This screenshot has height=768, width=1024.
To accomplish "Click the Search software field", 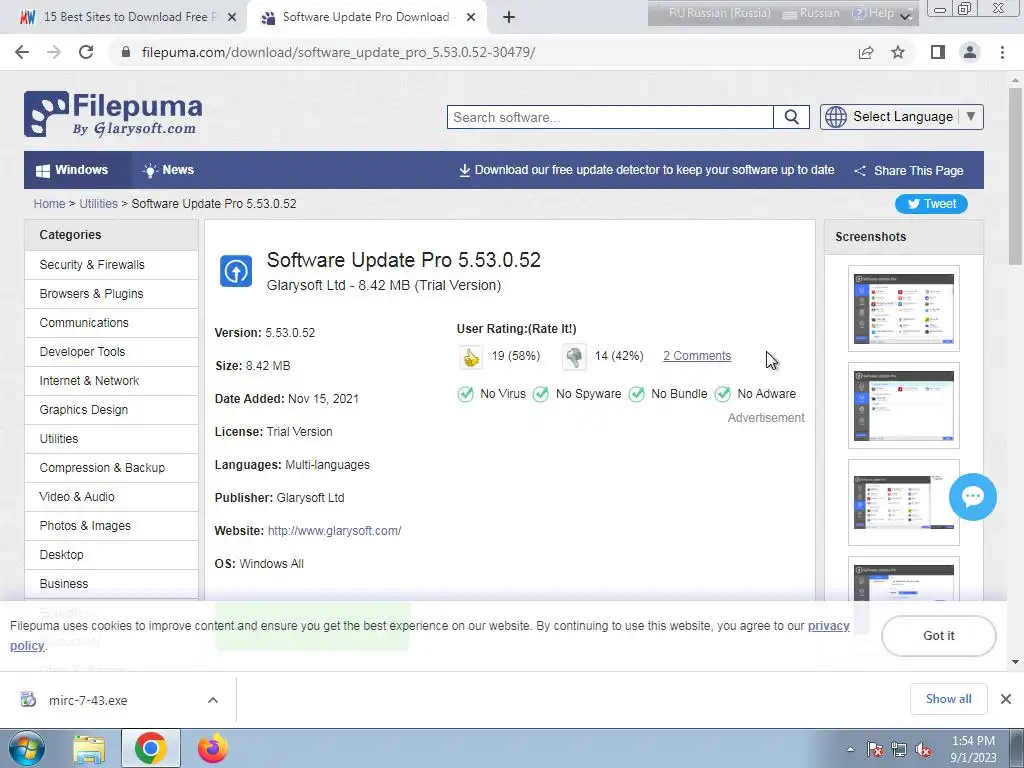I will coord(610,117).
